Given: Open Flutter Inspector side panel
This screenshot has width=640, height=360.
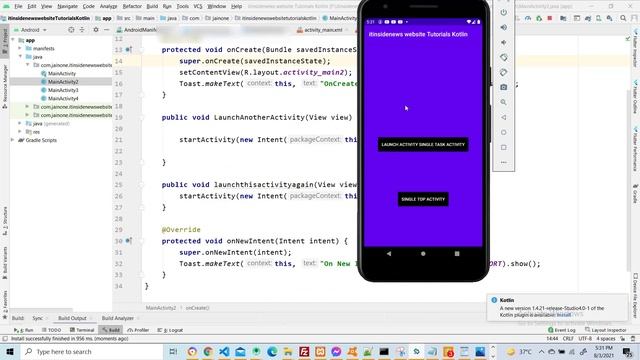Looking at the screenshot, I should tap(636, 49).
